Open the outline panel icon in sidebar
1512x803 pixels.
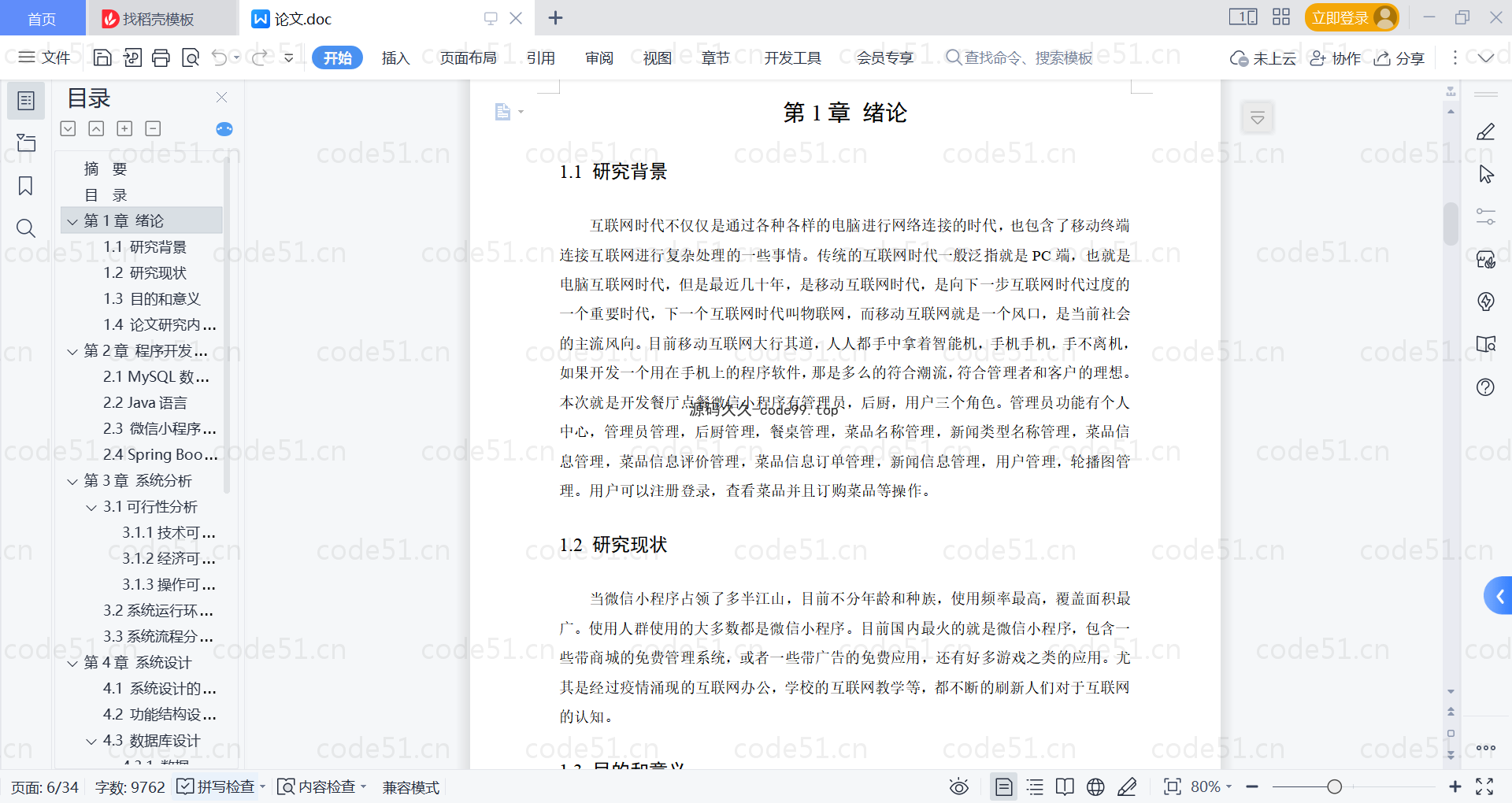click(x=26, y=101)
